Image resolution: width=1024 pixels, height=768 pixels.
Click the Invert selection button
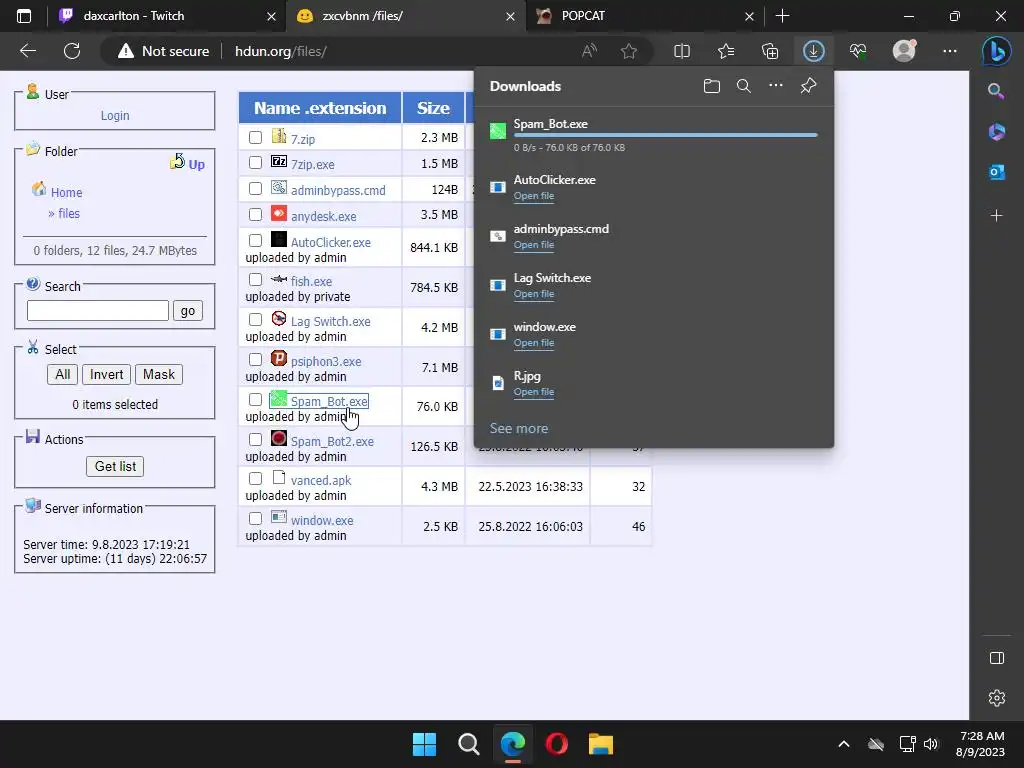pyautogui.click(x=106, y=374)
